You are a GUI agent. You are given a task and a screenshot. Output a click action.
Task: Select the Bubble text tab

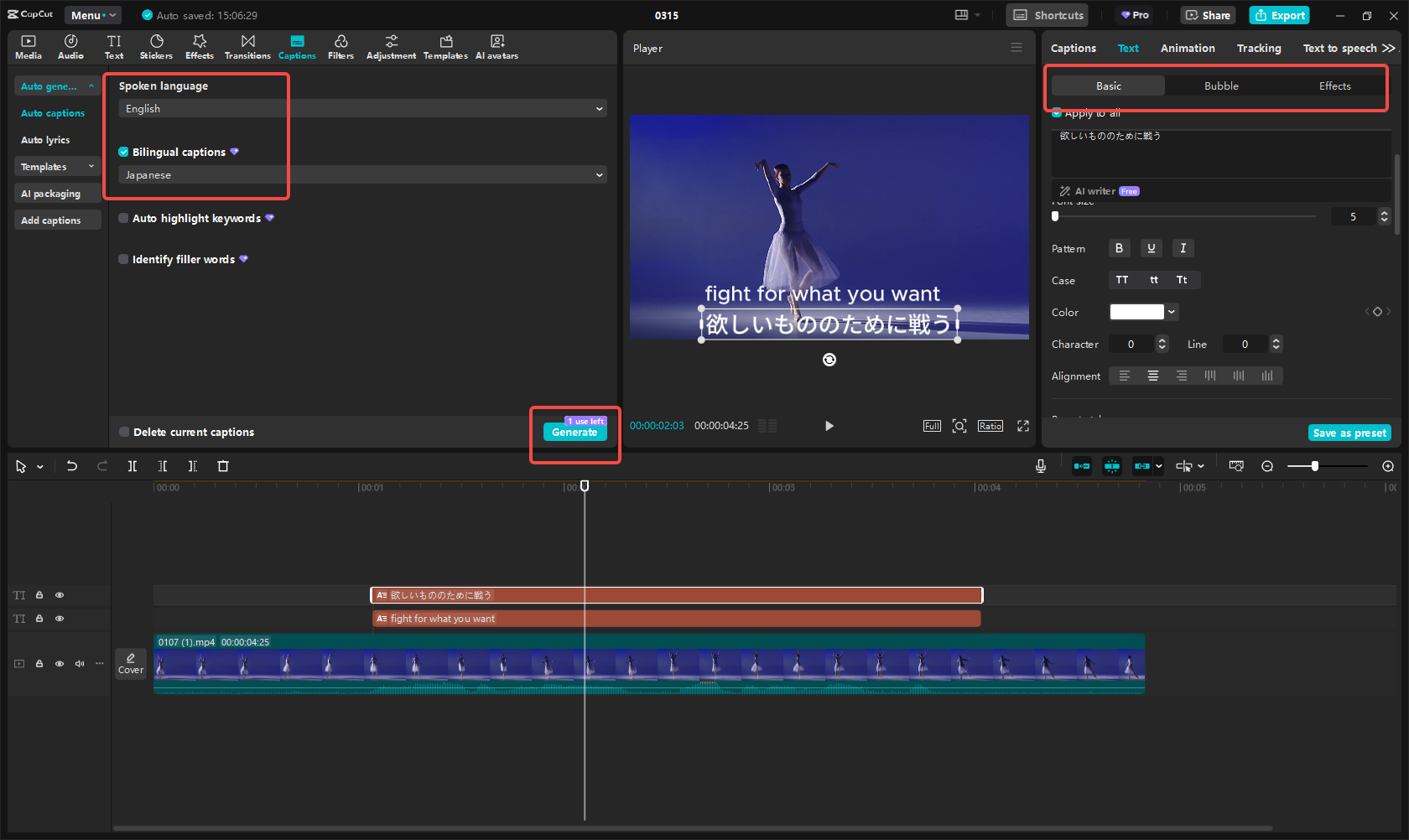[x=1221, y=86]
